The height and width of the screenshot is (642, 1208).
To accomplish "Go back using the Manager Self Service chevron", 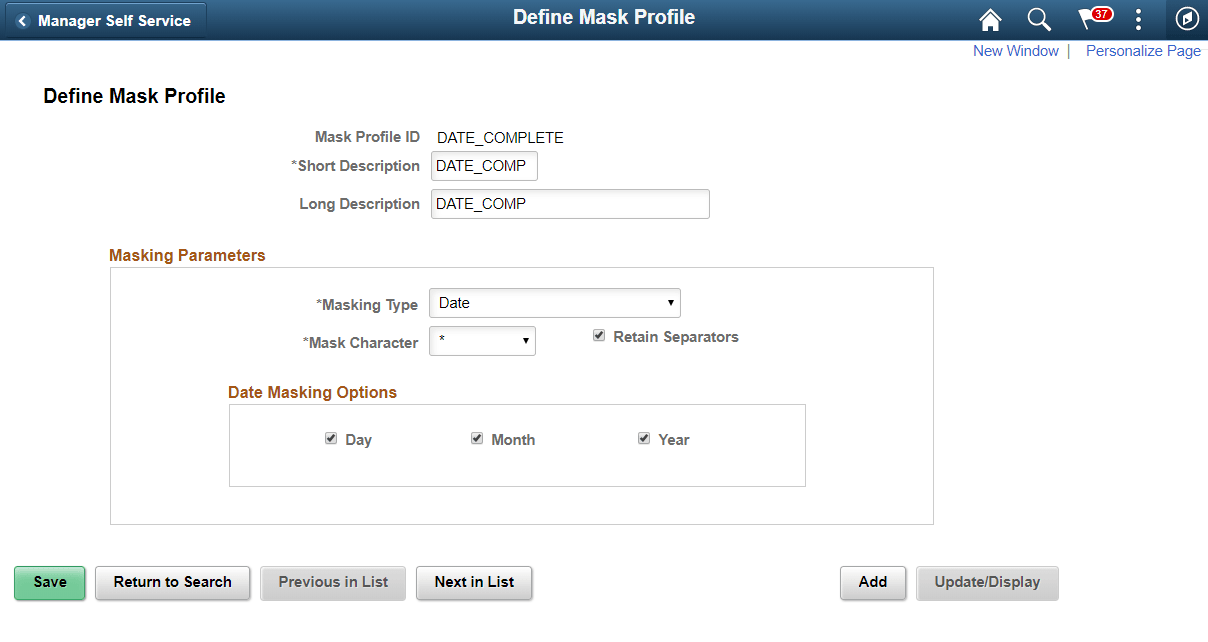I will (x=22, y=19).
